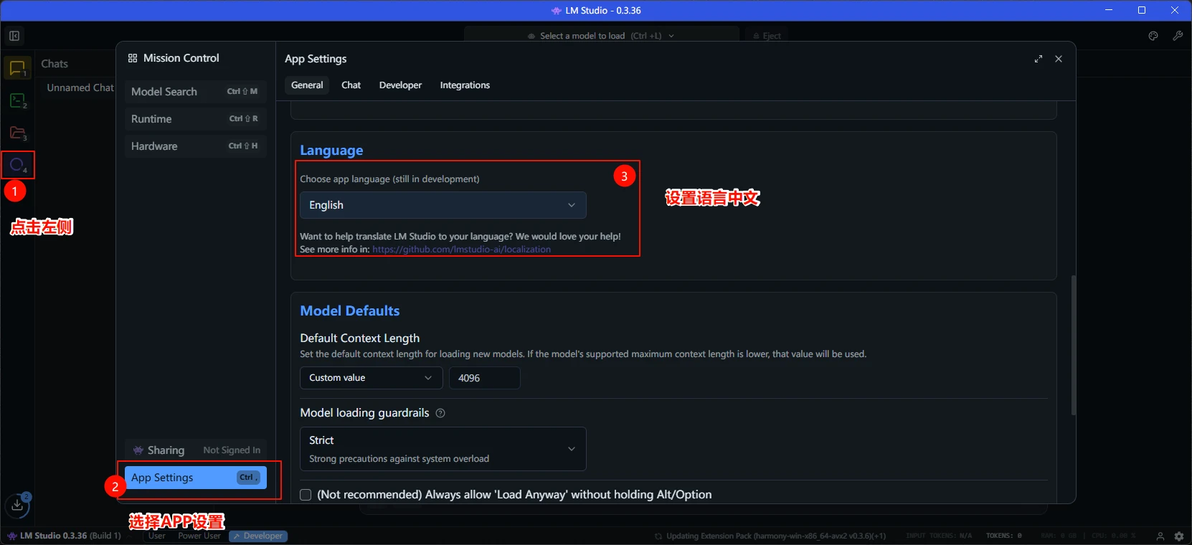Click the Default Context Length label
1192x545 pixels.
(x=360, y=338)
